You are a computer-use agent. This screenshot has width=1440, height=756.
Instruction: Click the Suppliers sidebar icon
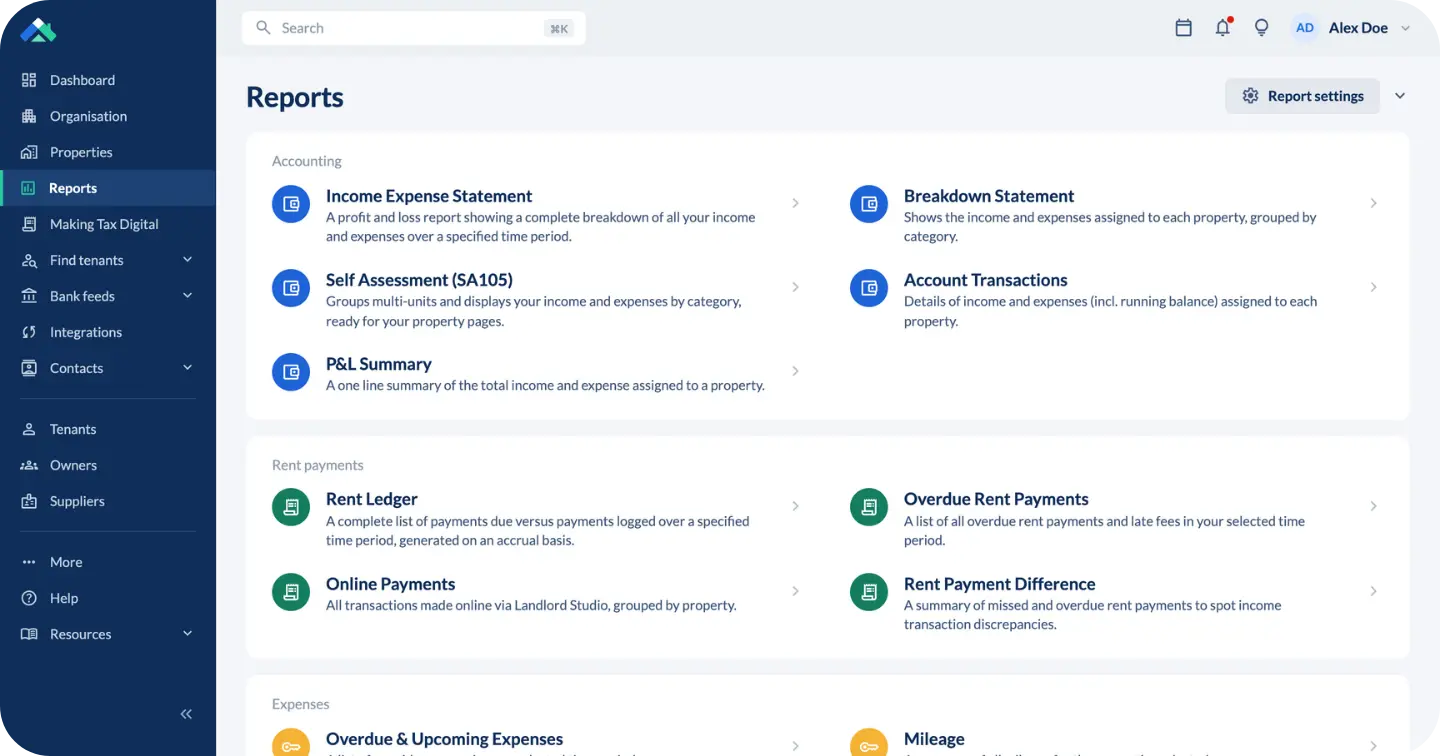point(29,501)
